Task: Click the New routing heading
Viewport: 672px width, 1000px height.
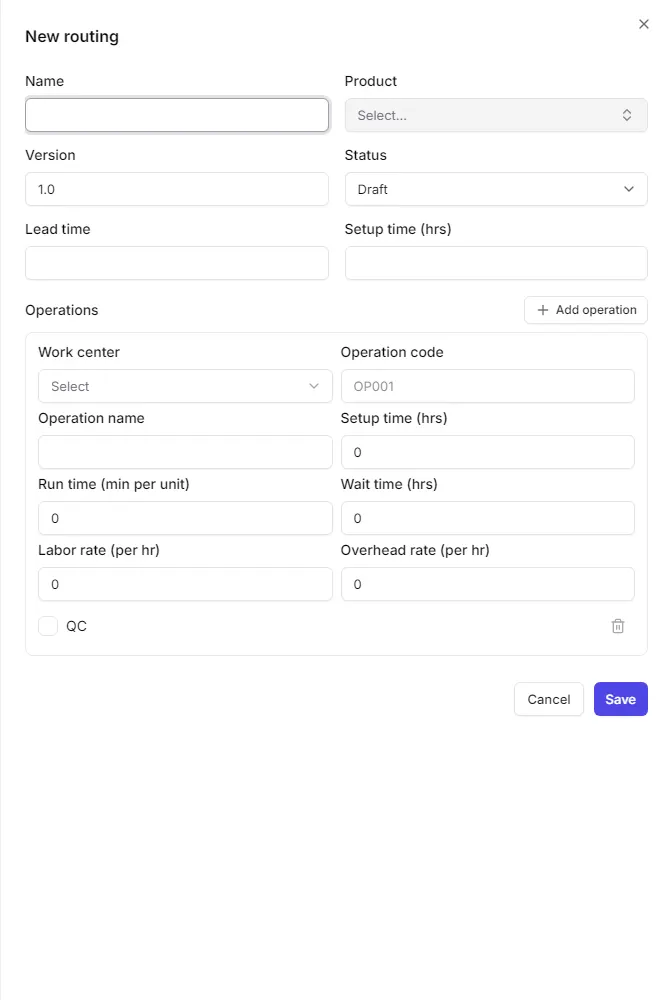Action: point(71,36)
